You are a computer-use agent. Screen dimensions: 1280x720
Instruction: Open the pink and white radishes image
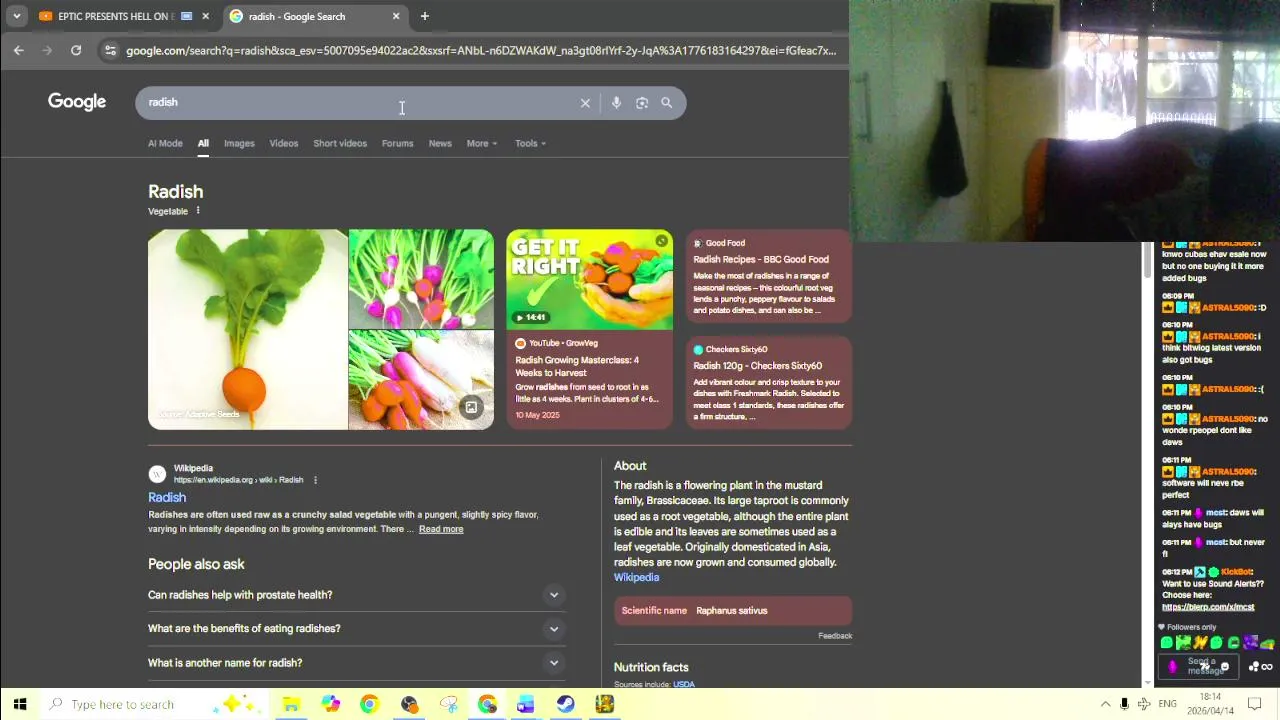(x=421, y=279)
